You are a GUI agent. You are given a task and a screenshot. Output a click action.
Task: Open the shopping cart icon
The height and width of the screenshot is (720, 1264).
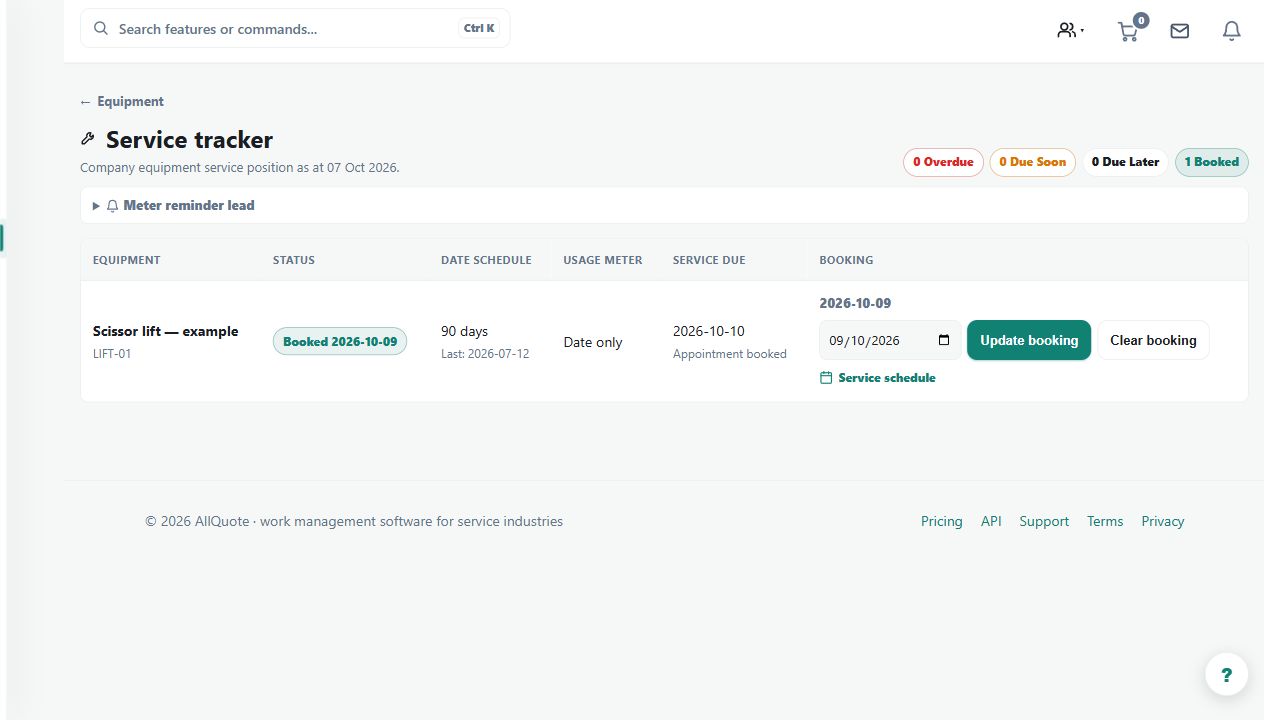(1128, 32)
